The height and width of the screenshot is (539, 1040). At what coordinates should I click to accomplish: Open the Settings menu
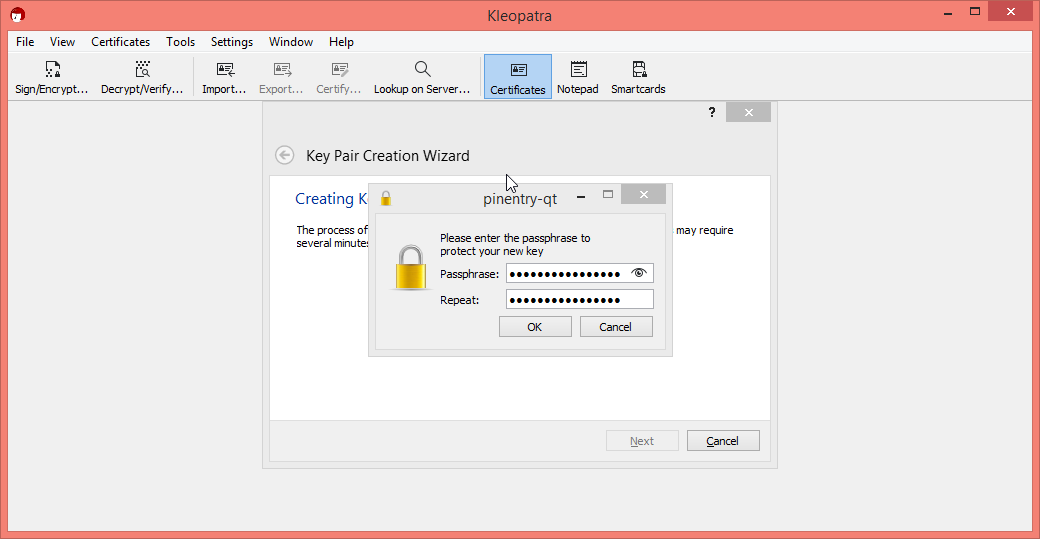pos(231,42)
